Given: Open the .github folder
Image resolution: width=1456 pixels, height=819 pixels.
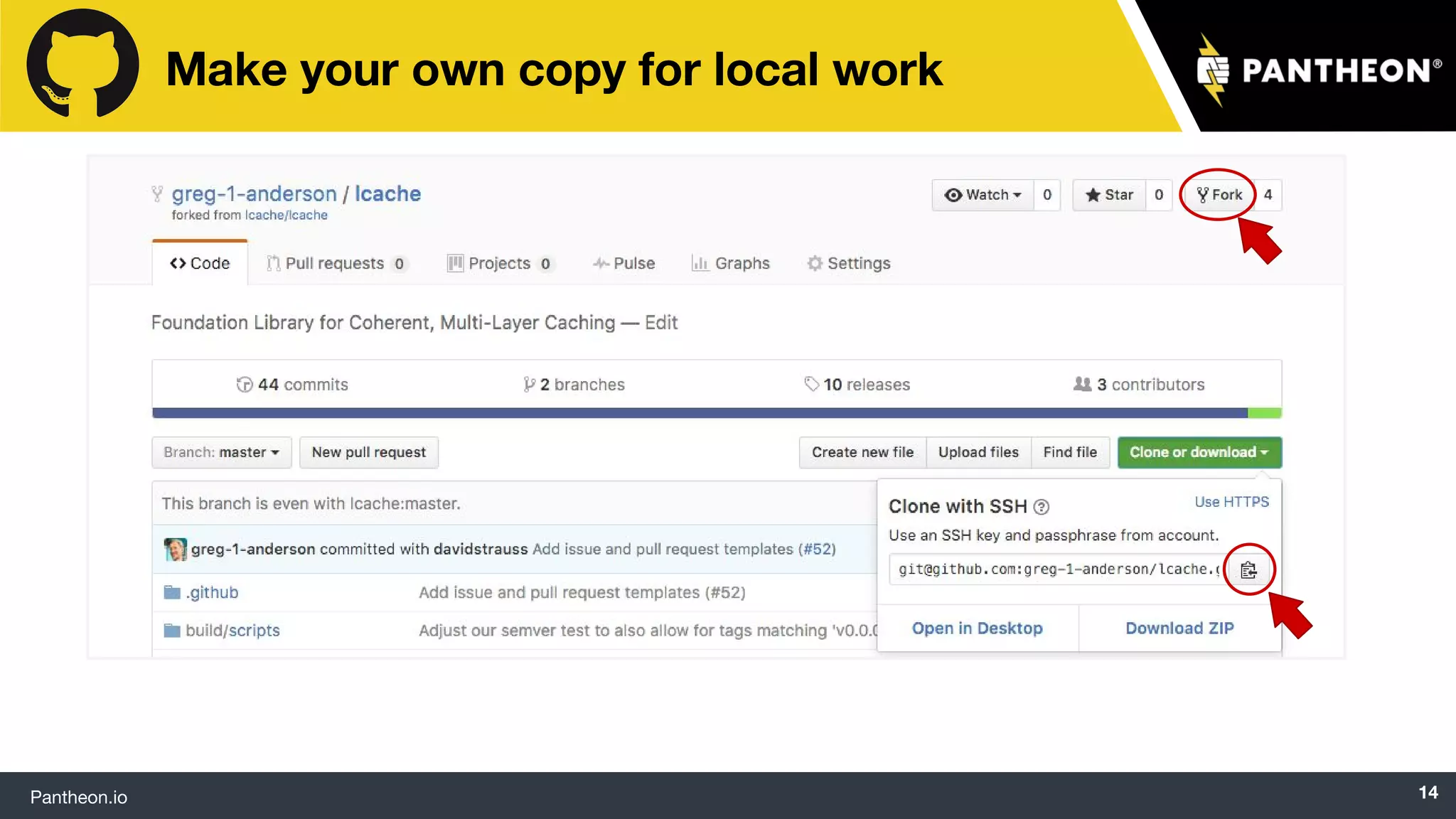Looking at the screenshot, I should tap(212, 592).
